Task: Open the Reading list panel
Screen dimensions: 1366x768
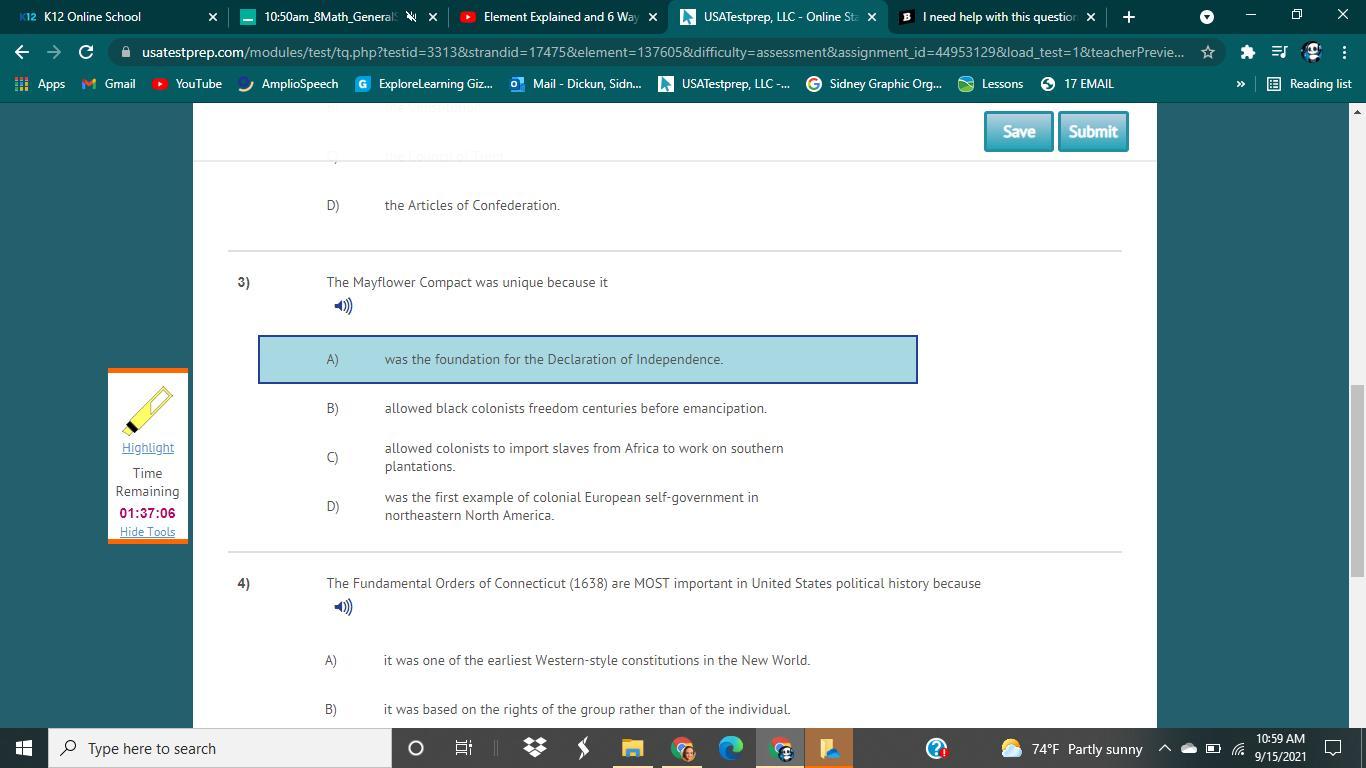Action: (x=1309, y=84)
